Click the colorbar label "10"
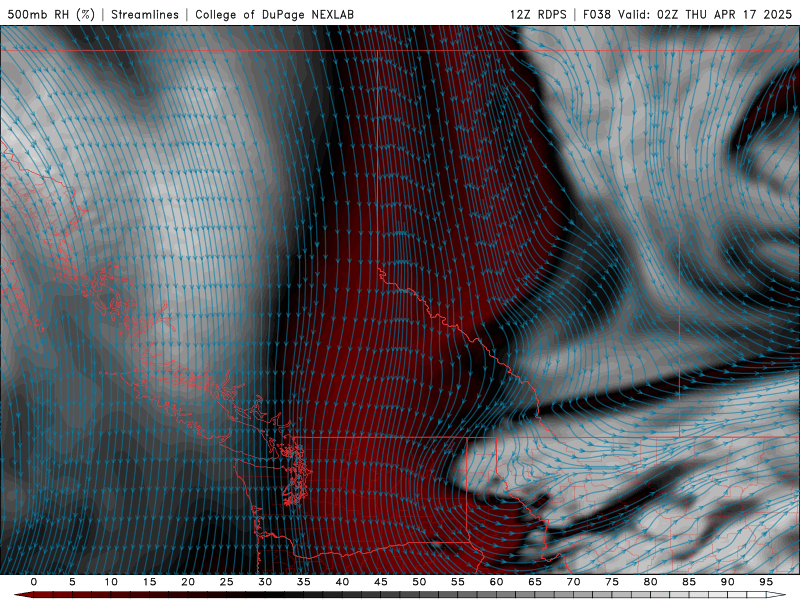Image resolution: width=800 pixels, height=600 pixels. (111, 582)
